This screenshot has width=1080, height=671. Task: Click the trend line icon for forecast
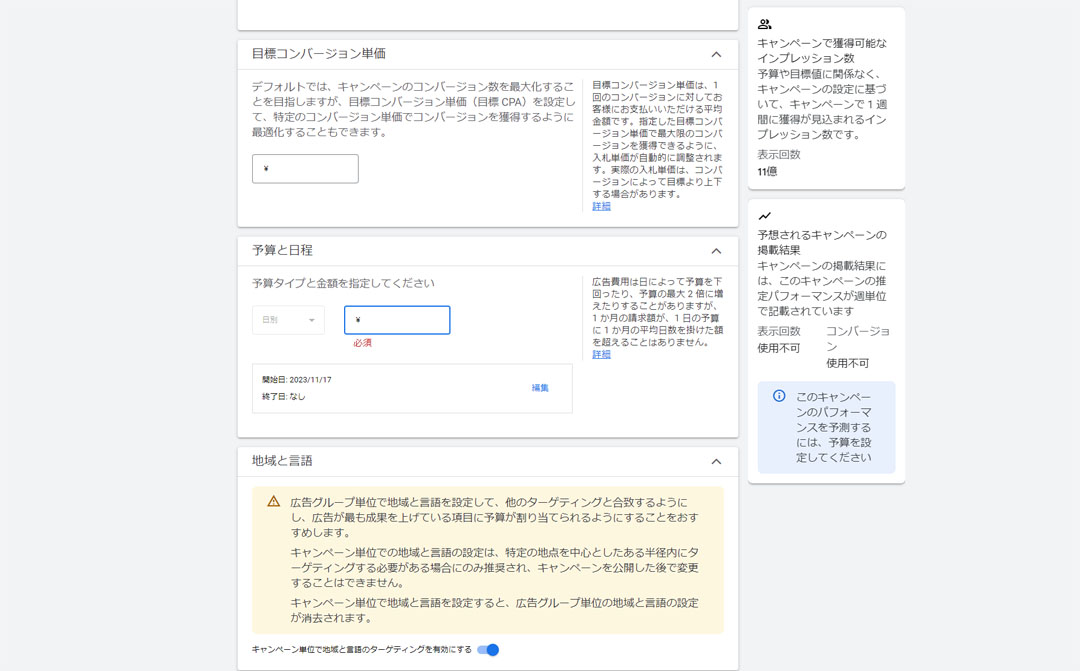[765, 216]
